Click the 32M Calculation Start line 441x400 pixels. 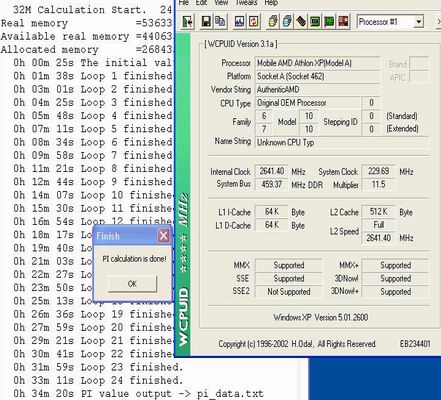pos(92,10)
